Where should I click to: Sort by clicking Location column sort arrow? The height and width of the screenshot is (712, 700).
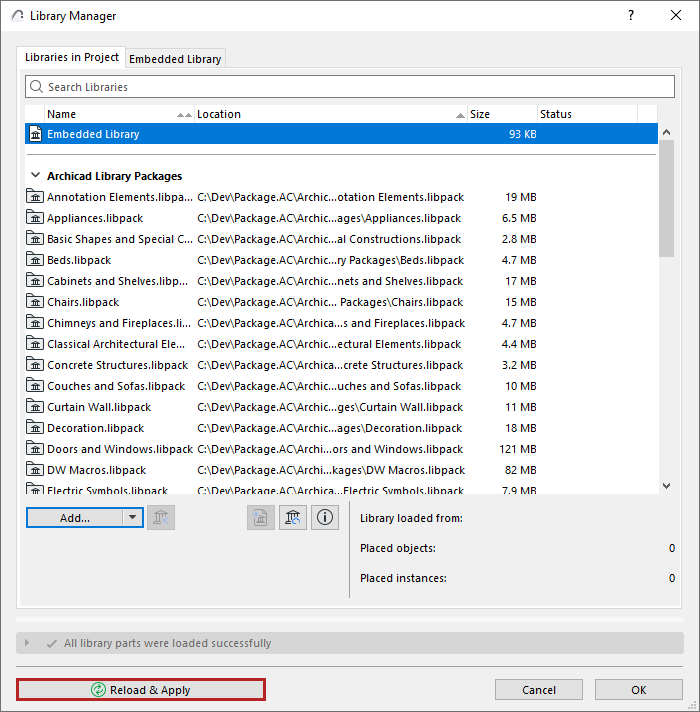click(x=460, y=115)
